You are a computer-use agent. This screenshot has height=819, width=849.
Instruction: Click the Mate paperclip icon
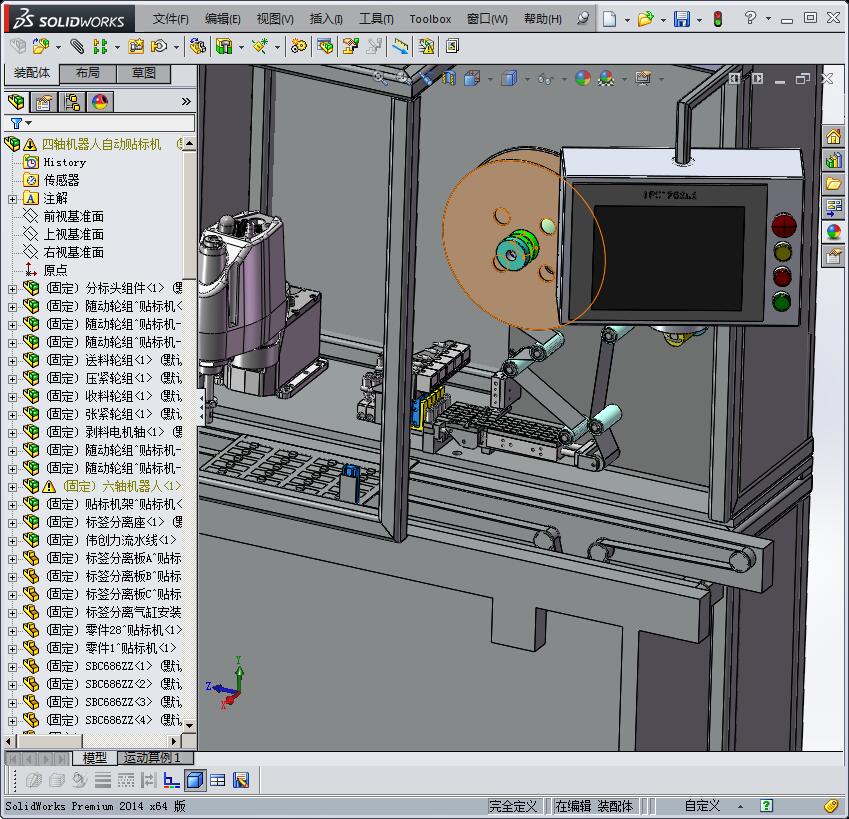(x=77, y=47)
